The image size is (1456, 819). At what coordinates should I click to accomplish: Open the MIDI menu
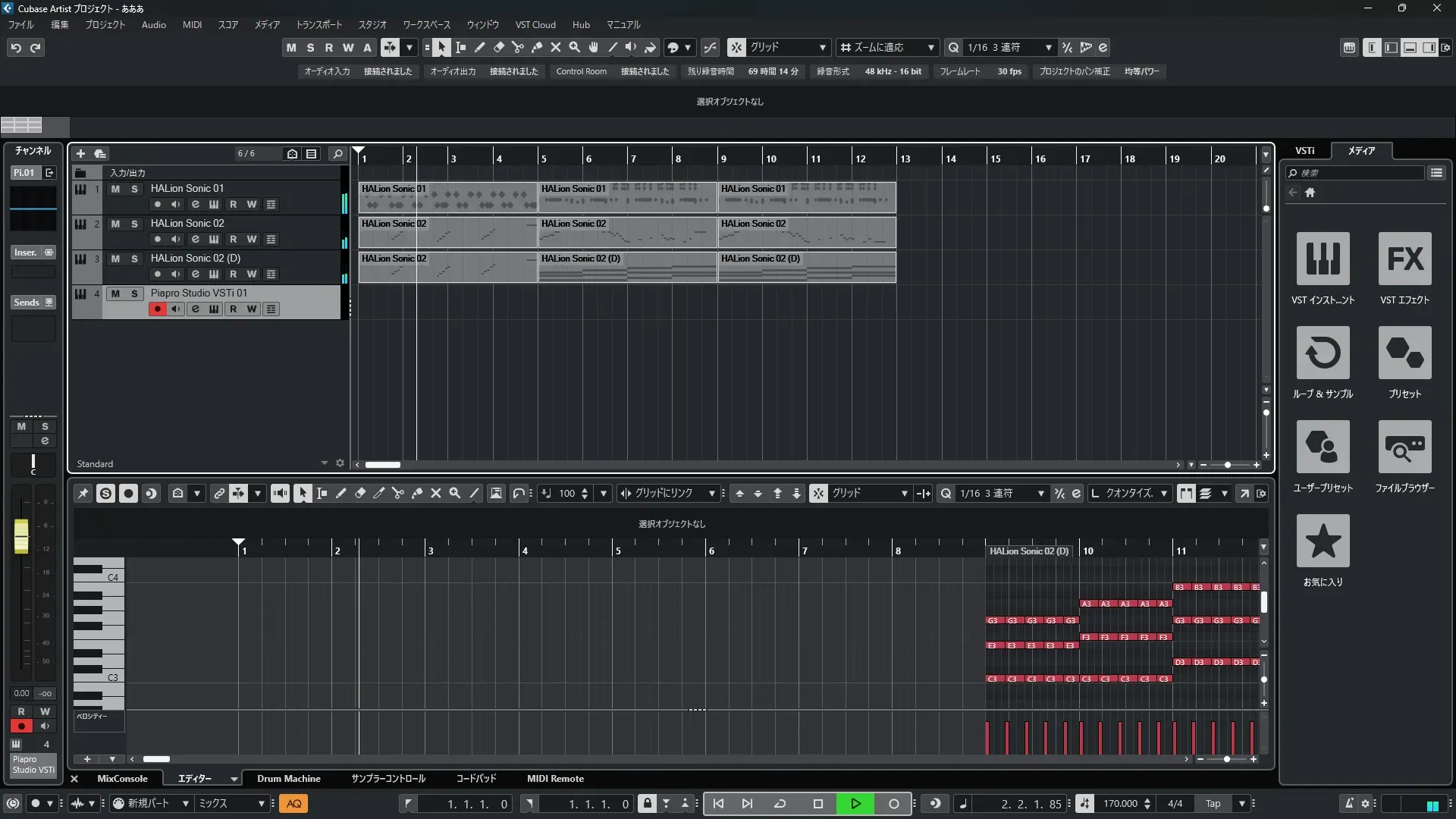coord(192,25)
